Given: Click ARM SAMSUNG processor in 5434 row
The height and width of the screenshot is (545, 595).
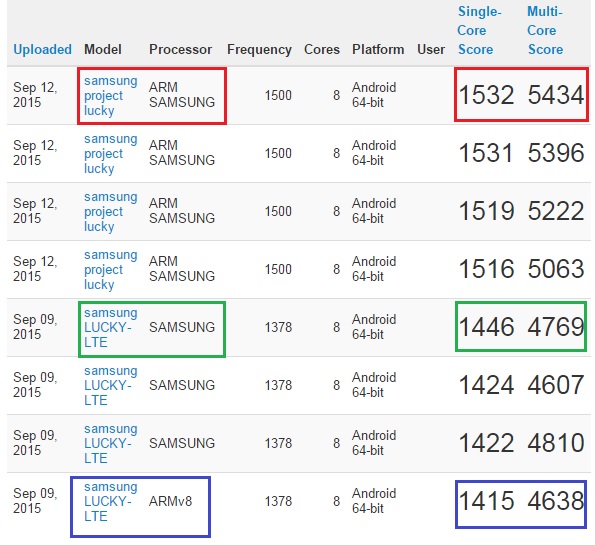Looking at the screenshot, I should click(182, 95).
